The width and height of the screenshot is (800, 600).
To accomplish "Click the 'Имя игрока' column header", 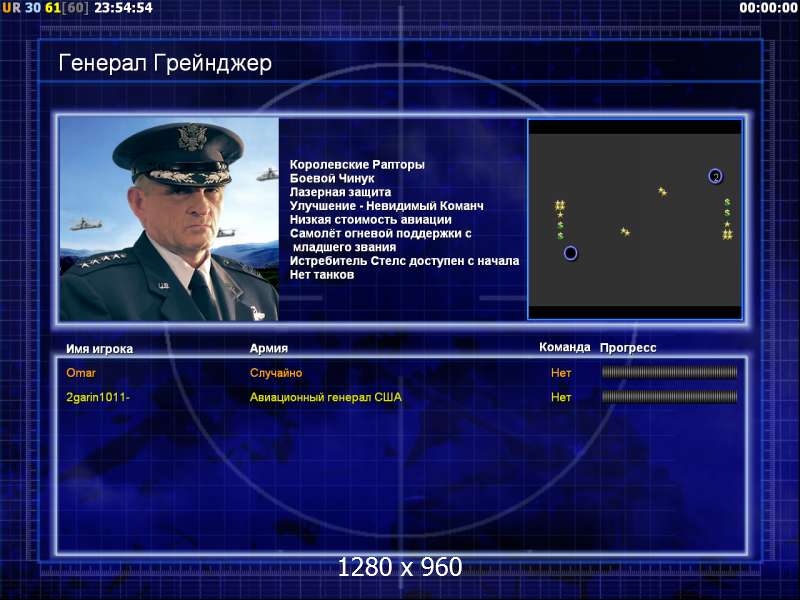I will point(99,349).
